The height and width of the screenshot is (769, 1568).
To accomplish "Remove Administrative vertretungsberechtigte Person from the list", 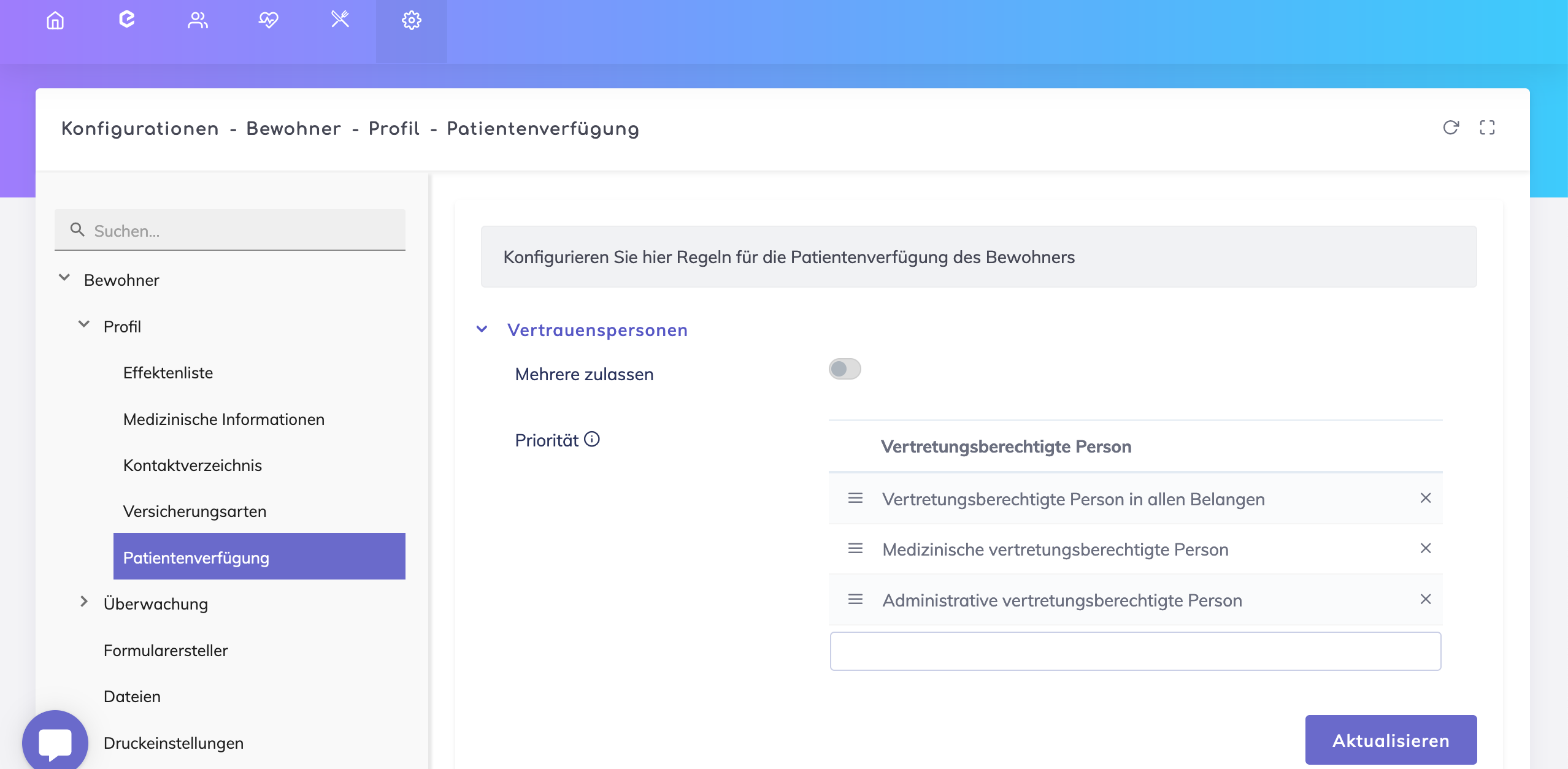I will 1426,599.
